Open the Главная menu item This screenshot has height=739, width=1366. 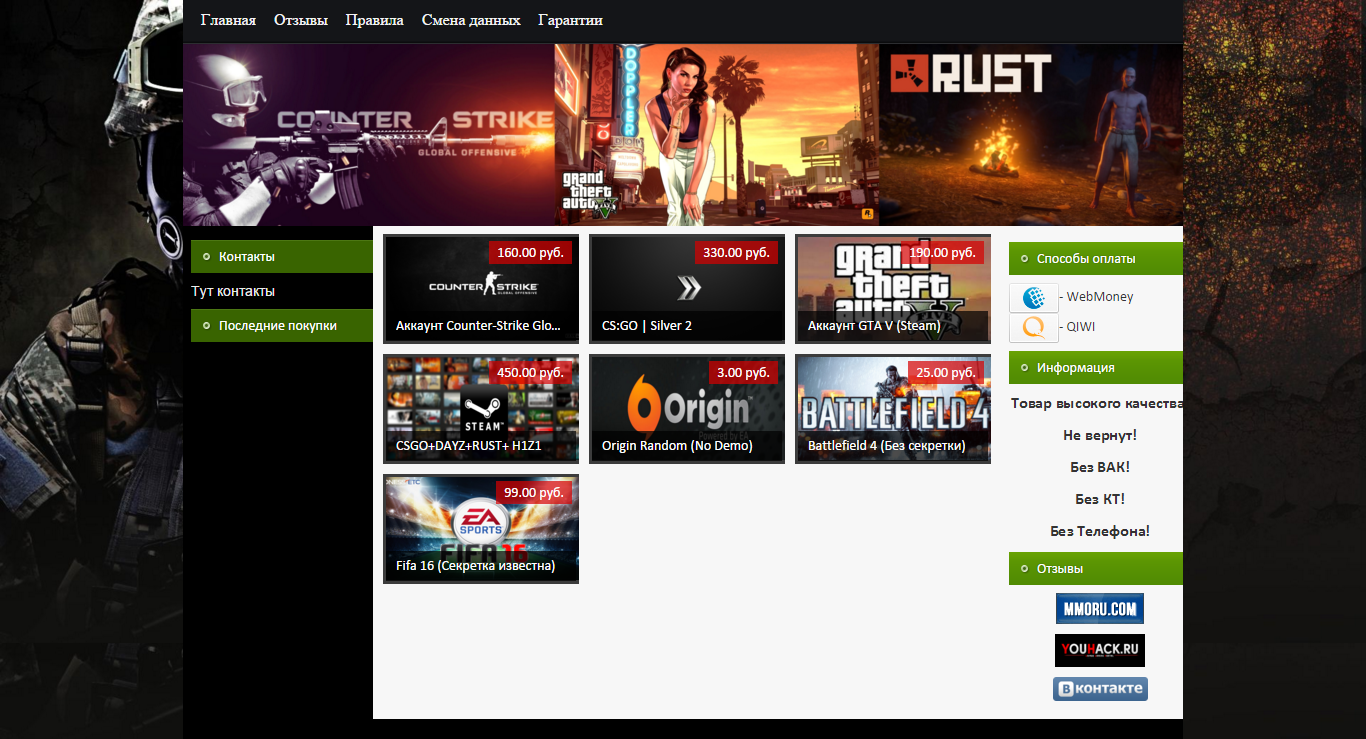pyautogui.click(x=228, y=20)
